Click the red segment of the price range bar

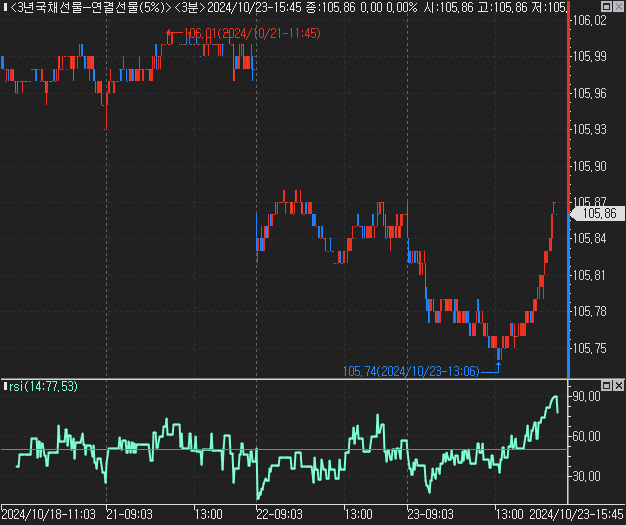(569, 107)
